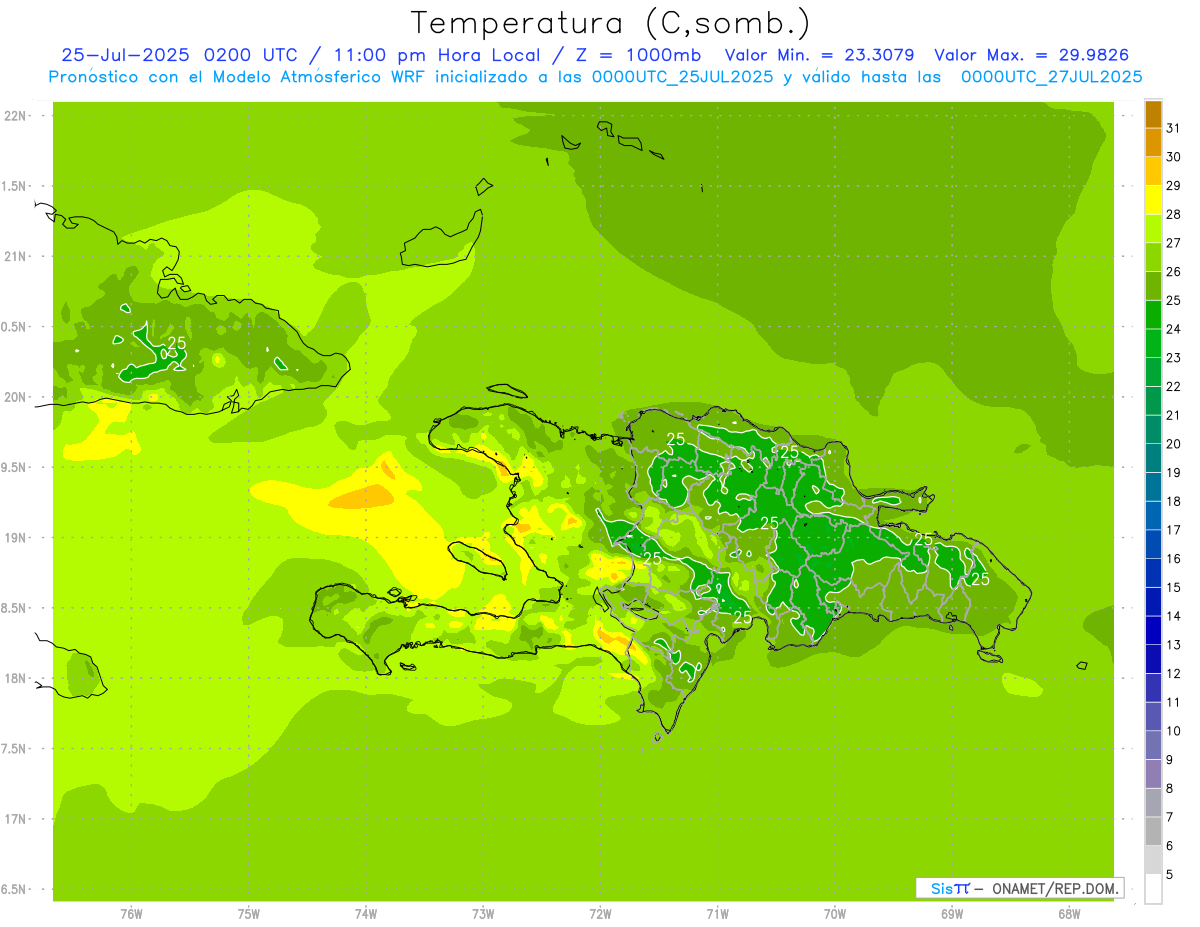Click the orange swatch between 30 and 31
Screen dimensions: 1200x927
(1153, 142)
